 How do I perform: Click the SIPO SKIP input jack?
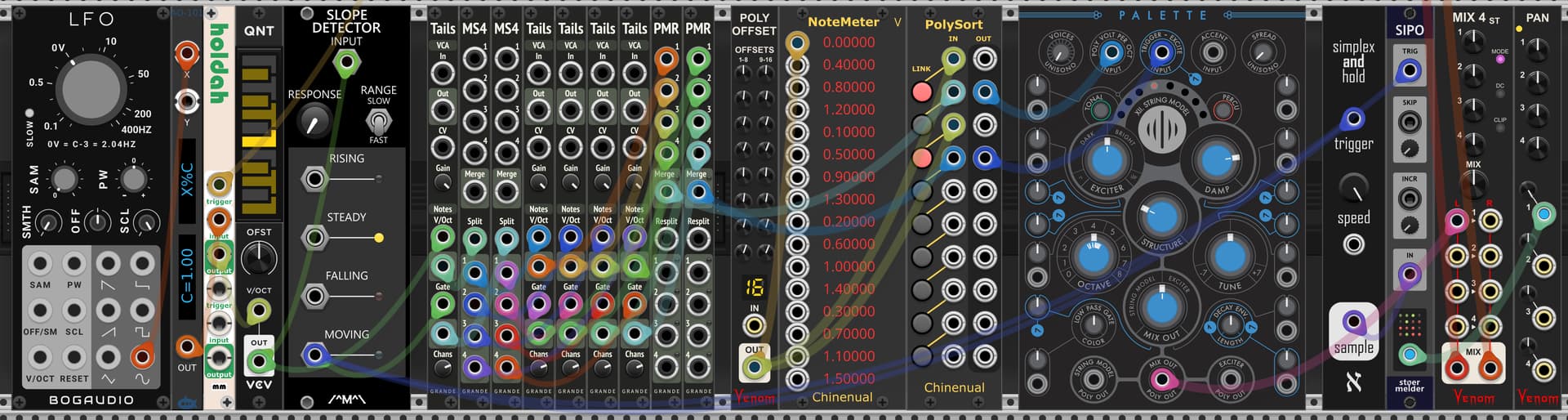[1410, 123]
